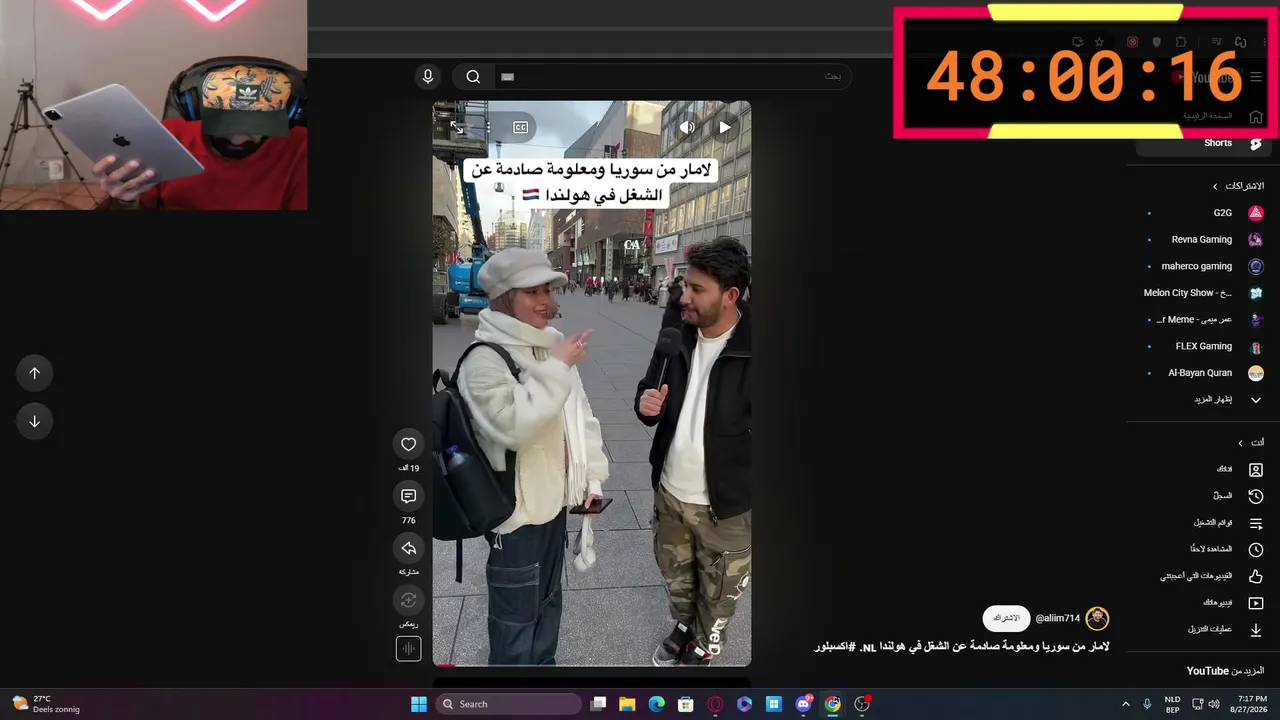Expand the أنت (You) section chevron
Image resolution: width=1280 pixels, height=720 pixels.
[1241, 443]
